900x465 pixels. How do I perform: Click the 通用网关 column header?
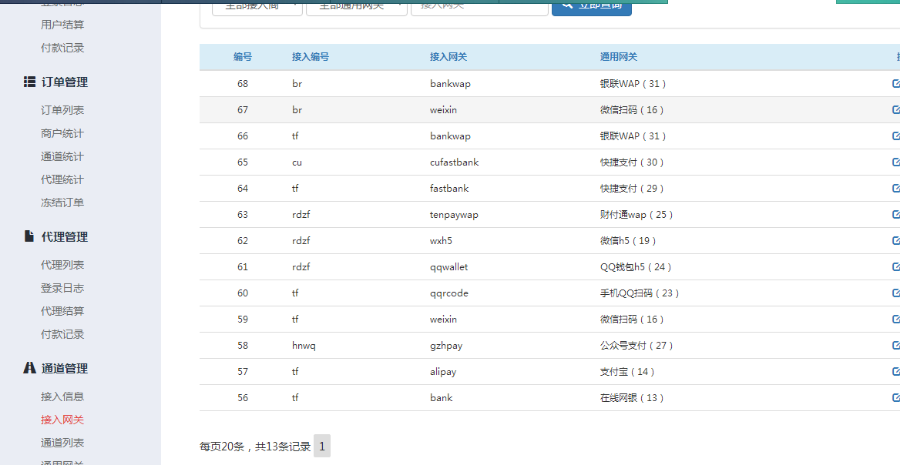[x=619, y=57]
